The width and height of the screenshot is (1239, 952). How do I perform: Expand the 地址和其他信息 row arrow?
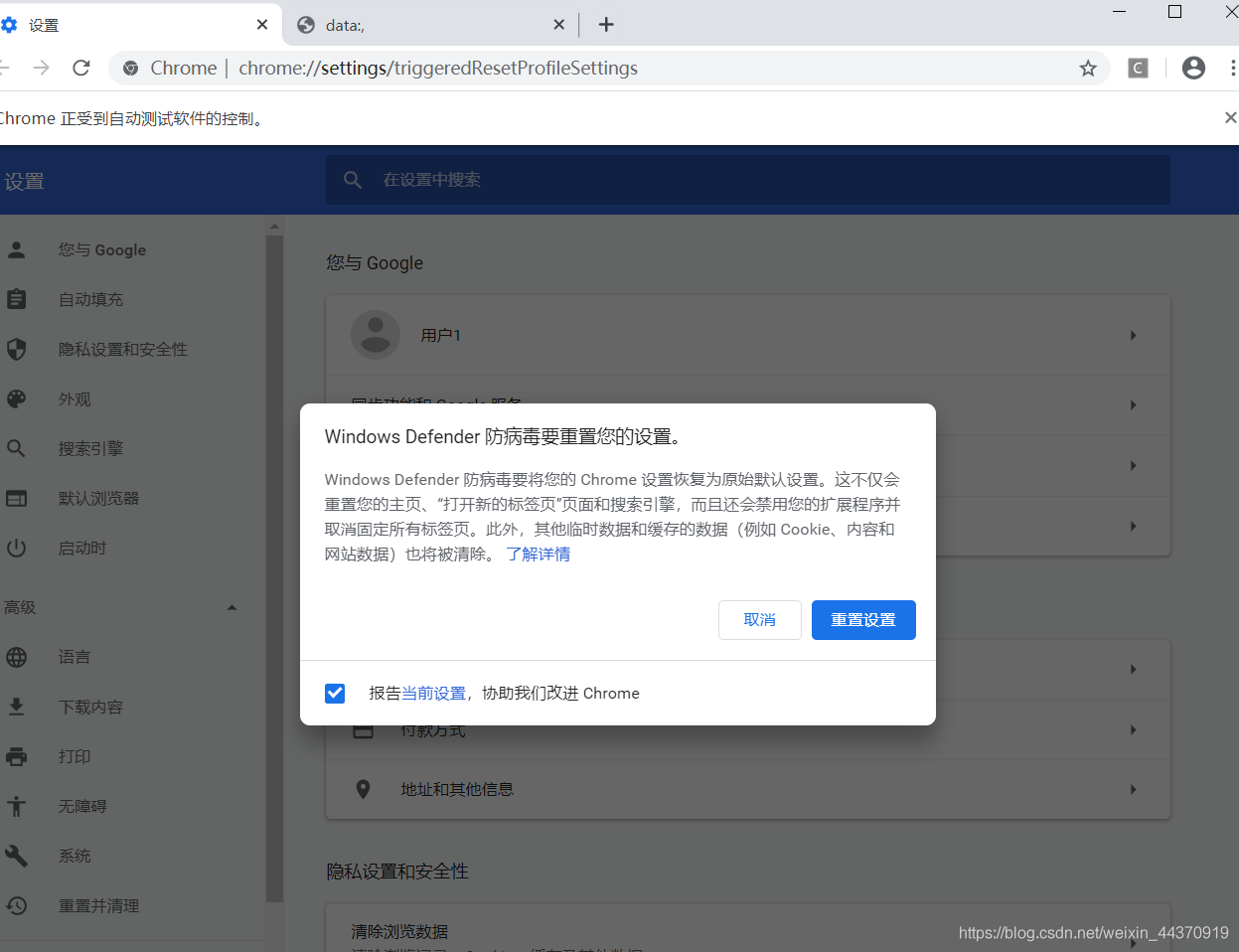point(1133,789)
